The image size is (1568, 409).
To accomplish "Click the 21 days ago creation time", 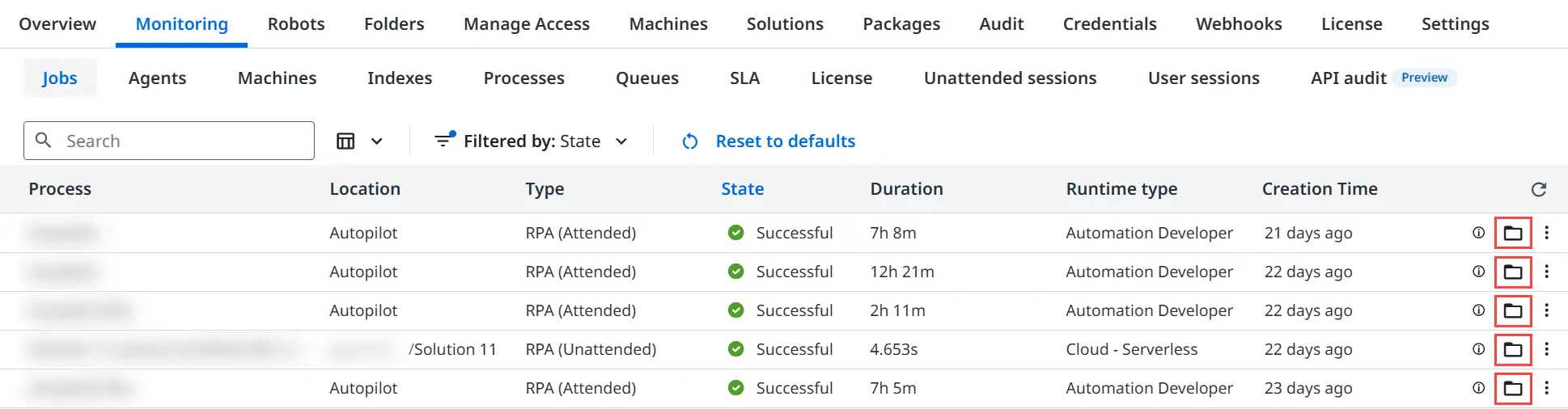I will 1308,233.
